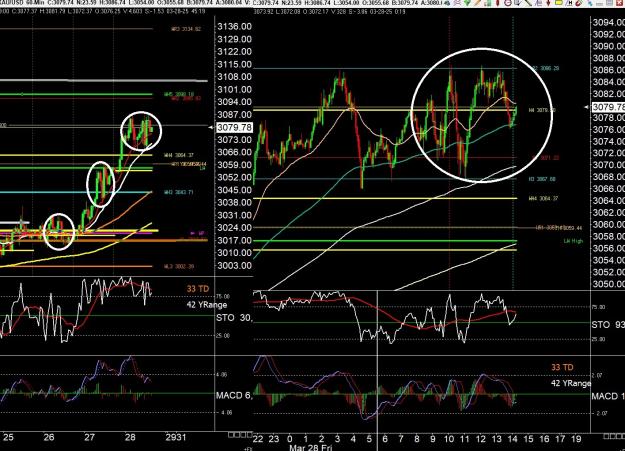
Task: Click date 28 on left chart time axis
Action: [x=130, y=437]
